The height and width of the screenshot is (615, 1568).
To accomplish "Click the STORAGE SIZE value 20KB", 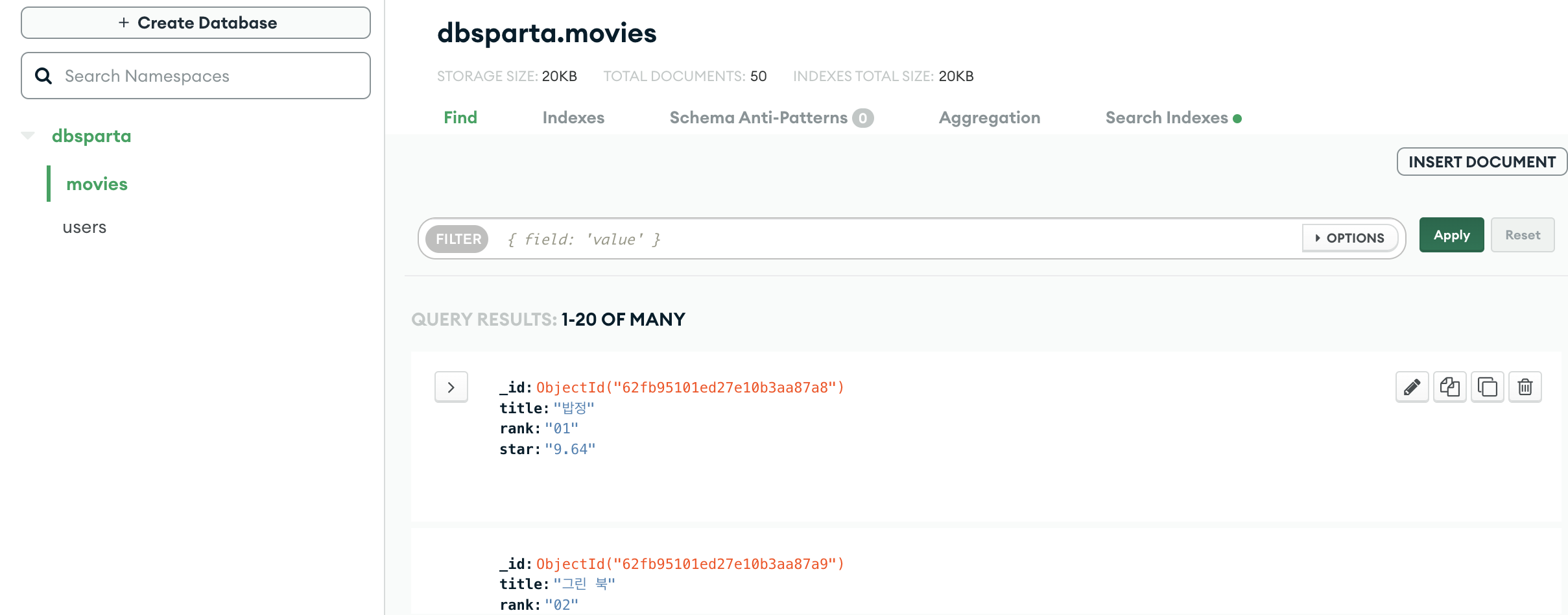I will (560, 77).
